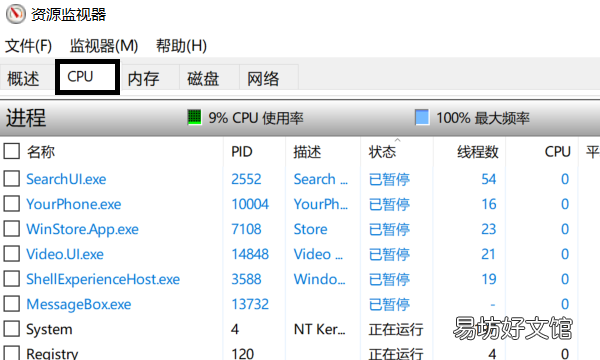Click thread count 23
The image size is (600, 360).
click(x=489, y=229)
